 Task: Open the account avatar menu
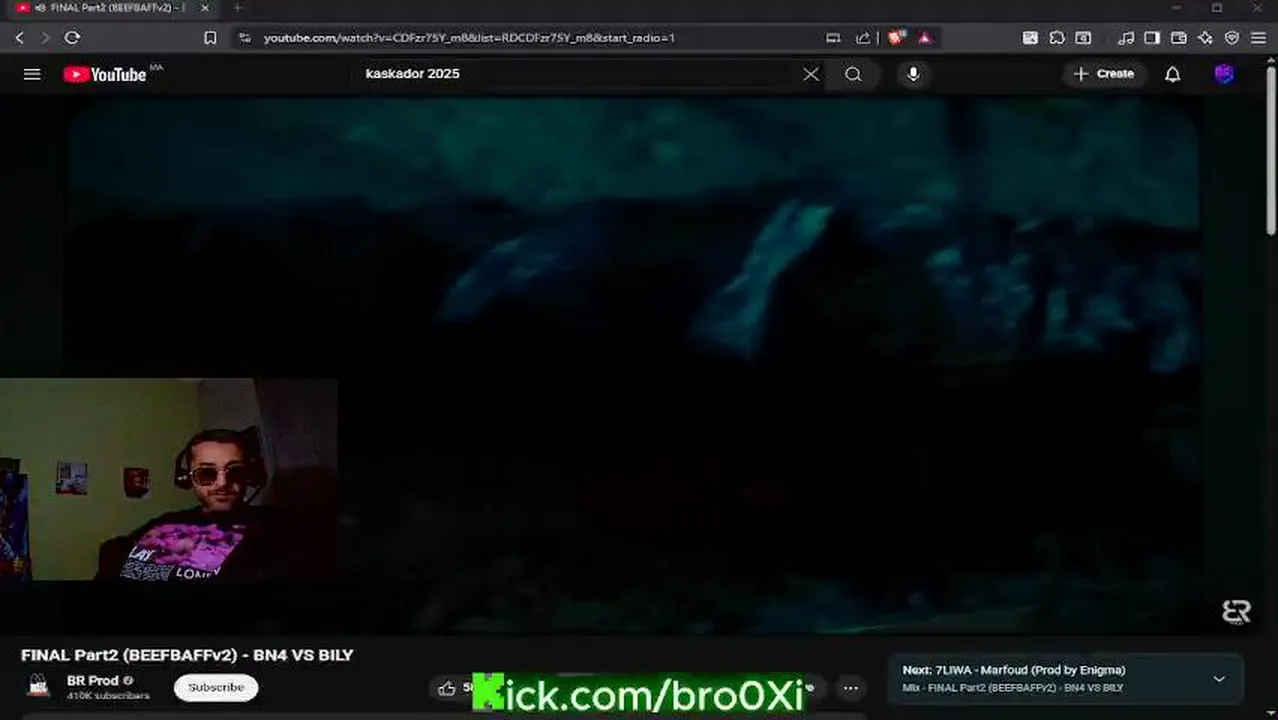(1224, 74)
